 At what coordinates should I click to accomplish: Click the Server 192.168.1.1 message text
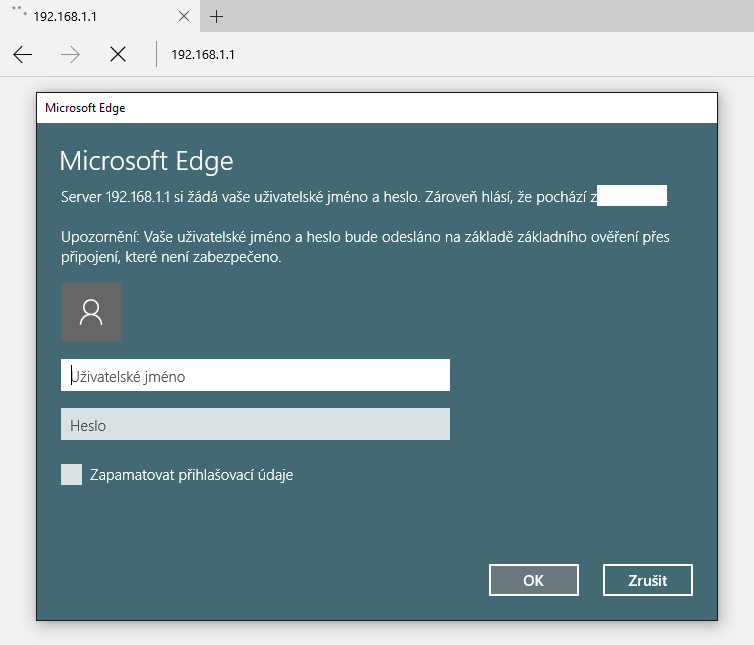click(x=364, y=197)
